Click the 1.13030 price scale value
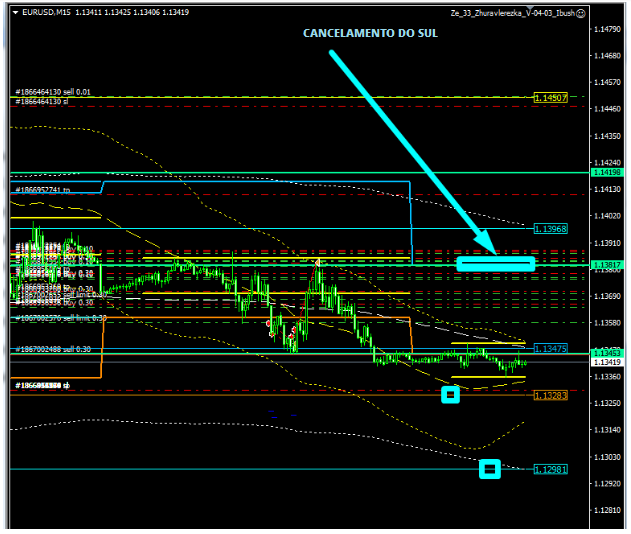631x534 pixels. (607, 457)
